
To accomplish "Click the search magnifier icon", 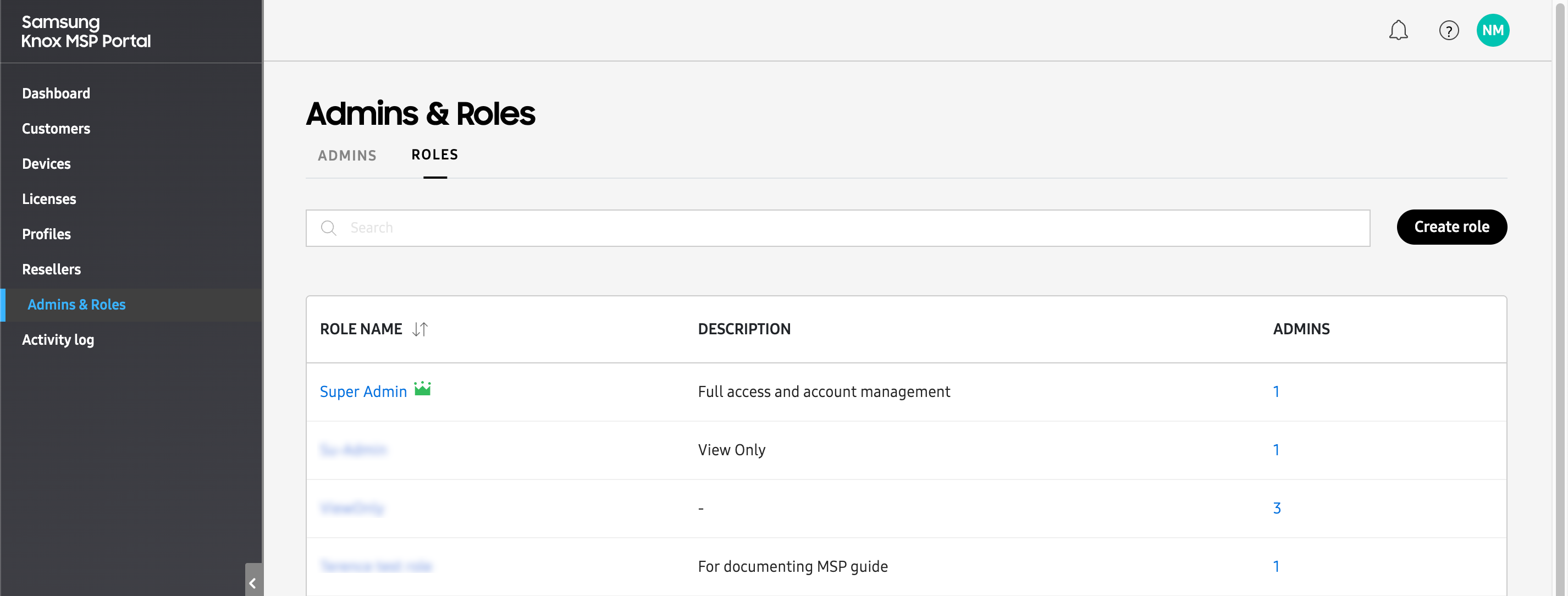I will click(x=329, y=228).
